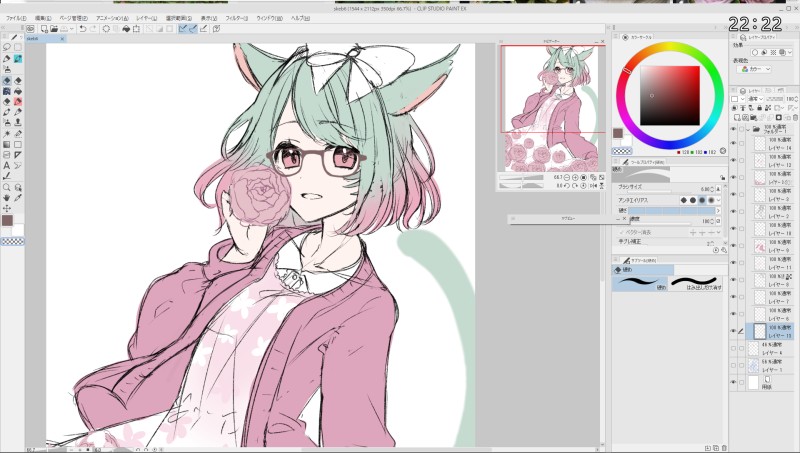Open the ファイル menu

coord(16,18)
